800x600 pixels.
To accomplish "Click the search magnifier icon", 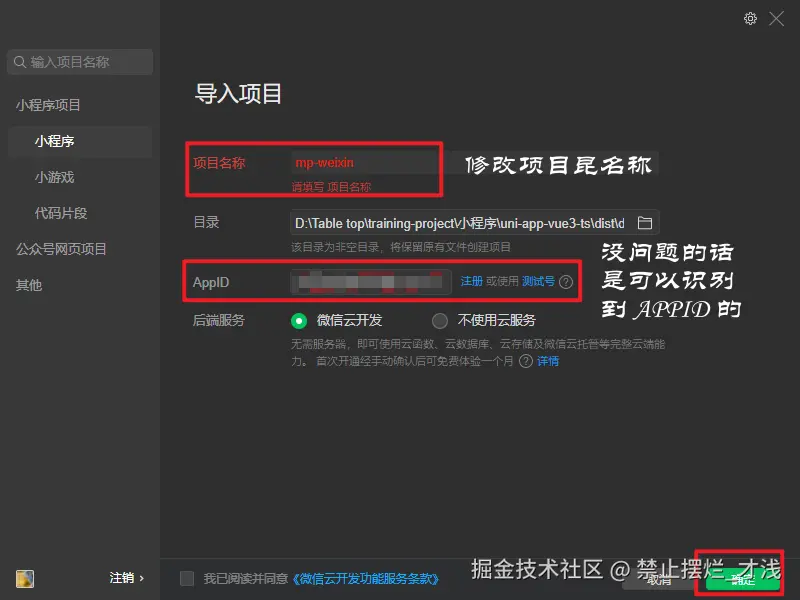I will (20, 62).
